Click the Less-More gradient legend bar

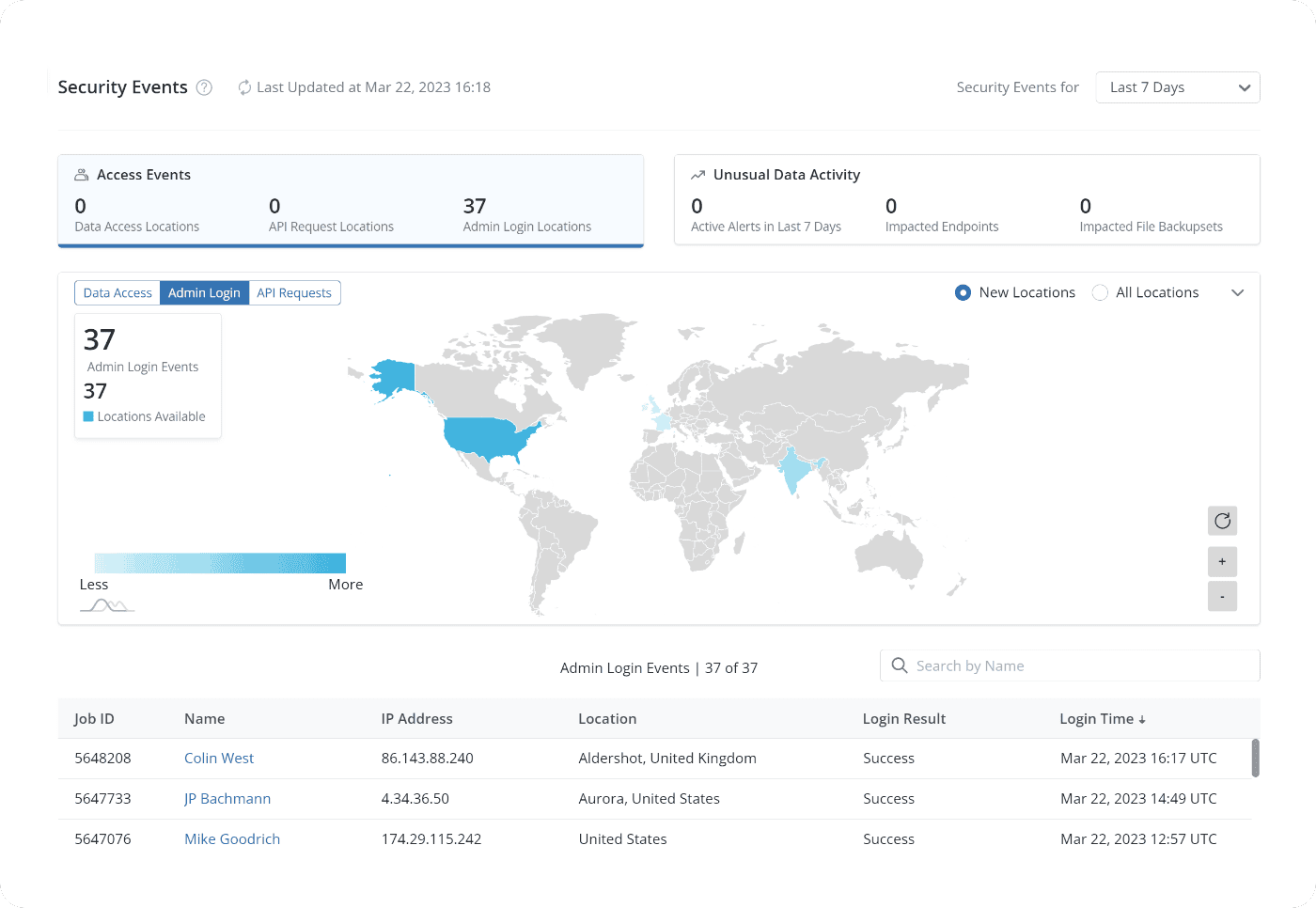click(220, 563)
